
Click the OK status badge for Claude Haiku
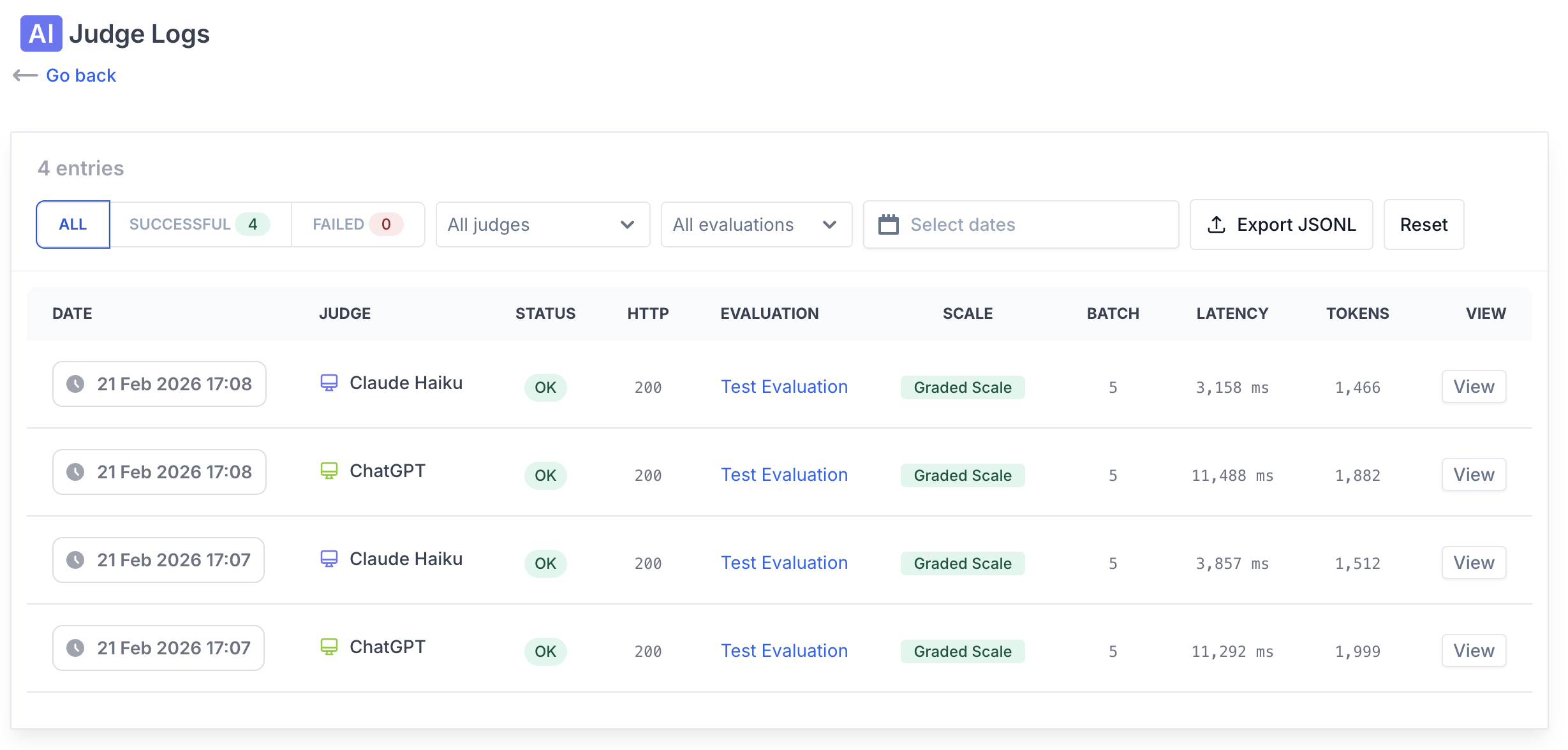[x=545, y=387]
